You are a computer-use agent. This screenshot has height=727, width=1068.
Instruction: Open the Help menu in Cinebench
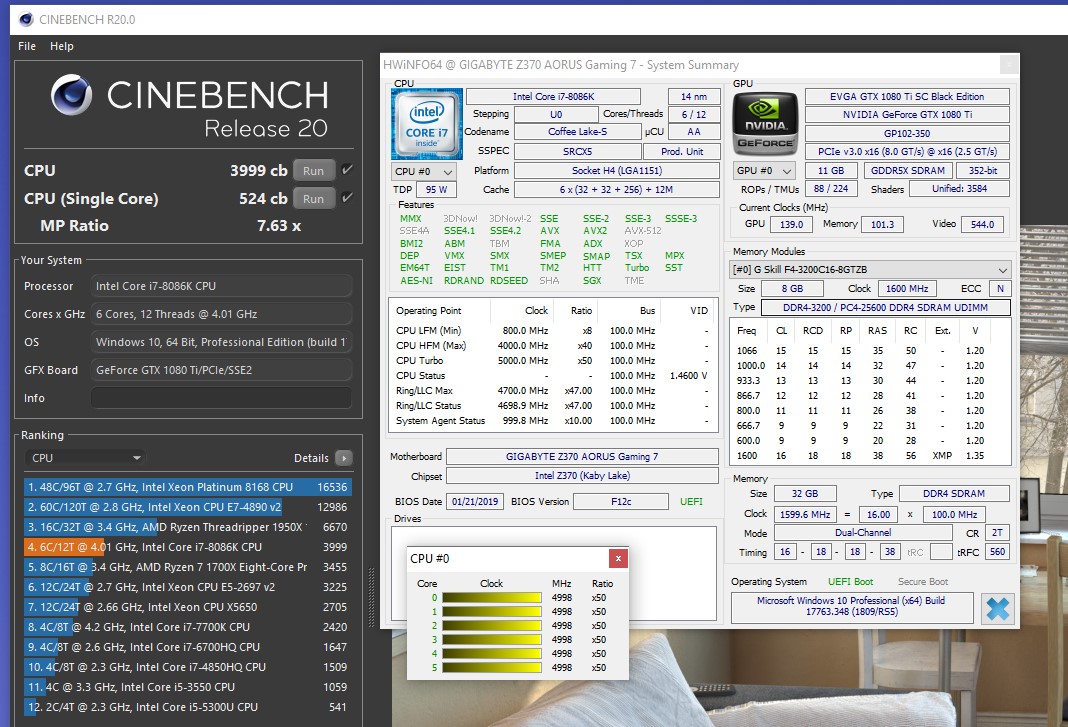62,45
